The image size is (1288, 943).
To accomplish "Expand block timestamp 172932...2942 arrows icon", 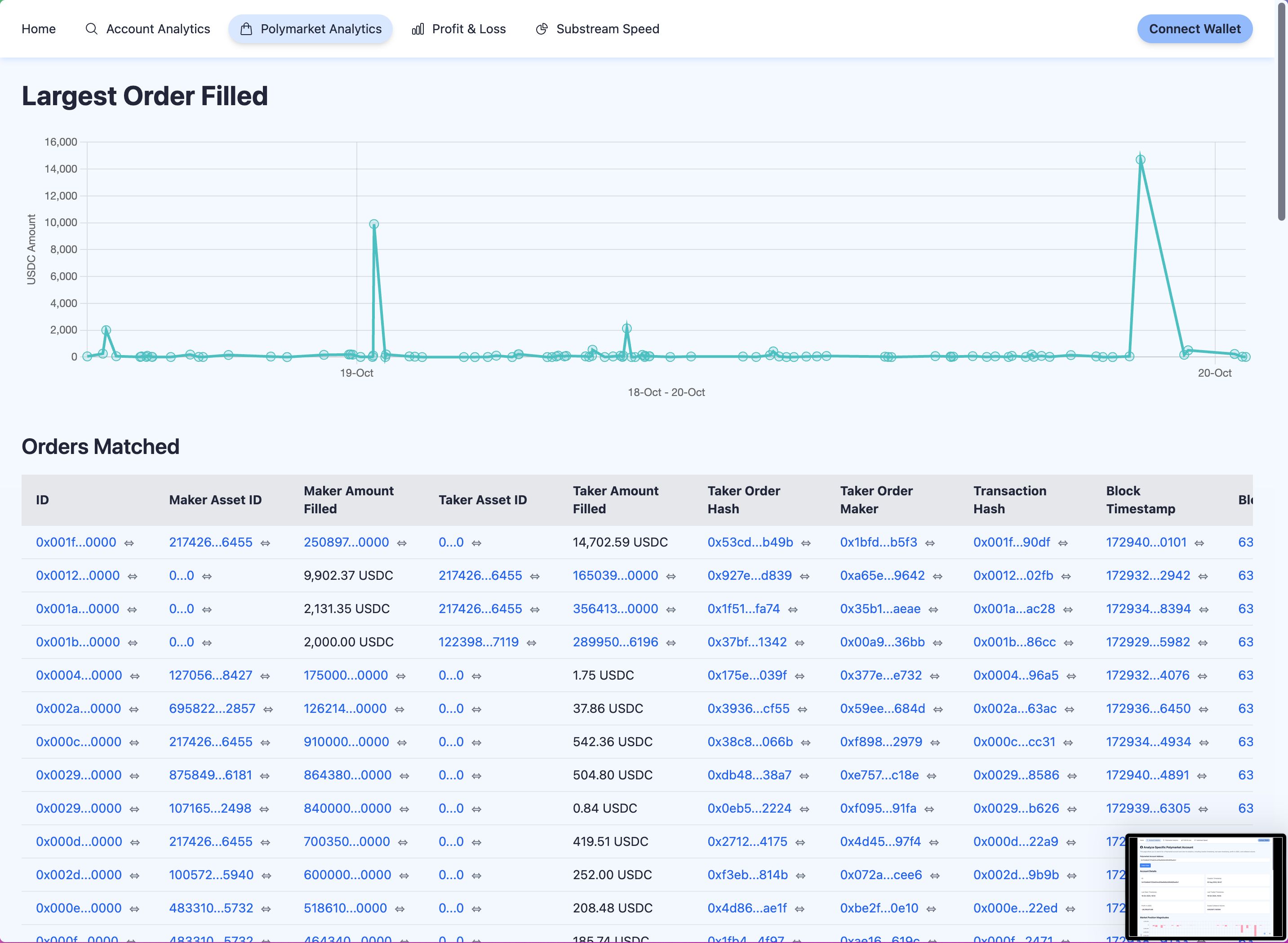I will (x=1203, y=576).
